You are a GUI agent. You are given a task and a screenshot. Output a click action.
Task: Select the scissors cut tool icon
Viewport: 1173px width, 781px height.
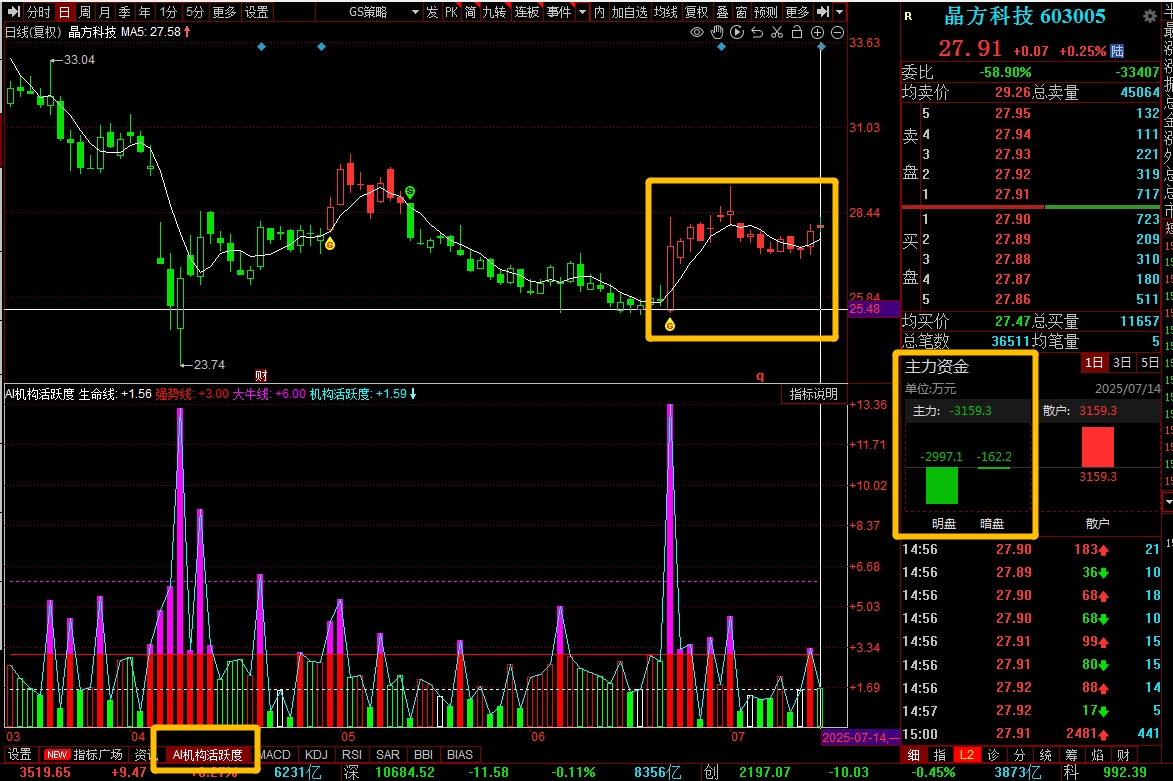pos(777,32)
